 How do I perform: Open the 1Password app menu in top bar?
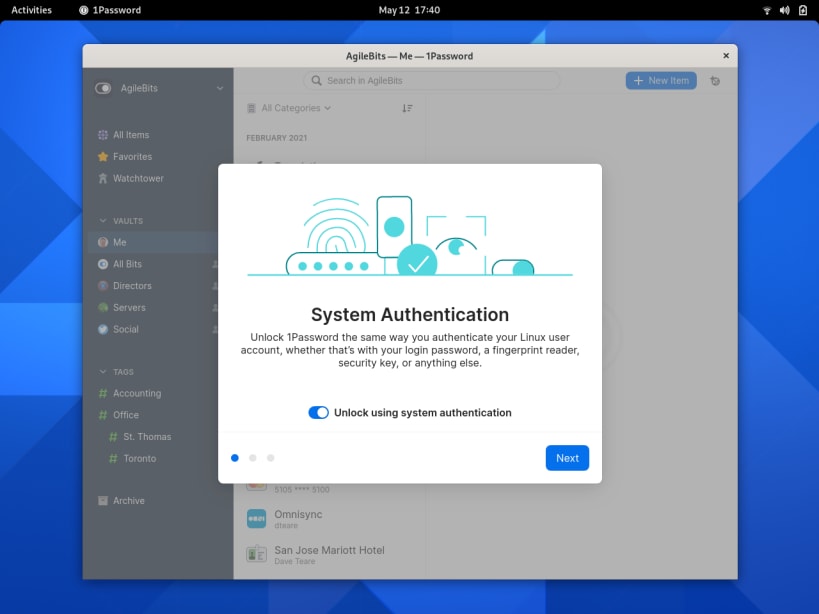click(110, 10)
